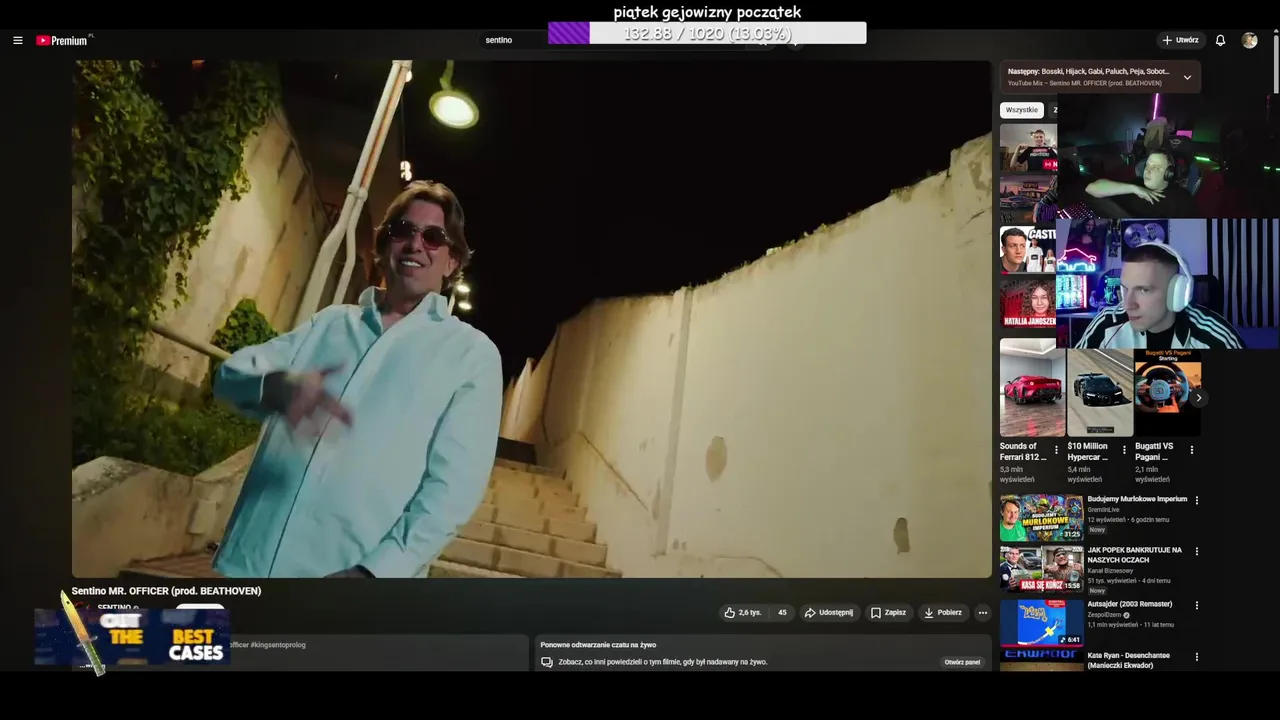Open the Natalia Janoszek video thumbnail
The image size is (1280, 720).
pyautogui.click(x=1028, y=302)
